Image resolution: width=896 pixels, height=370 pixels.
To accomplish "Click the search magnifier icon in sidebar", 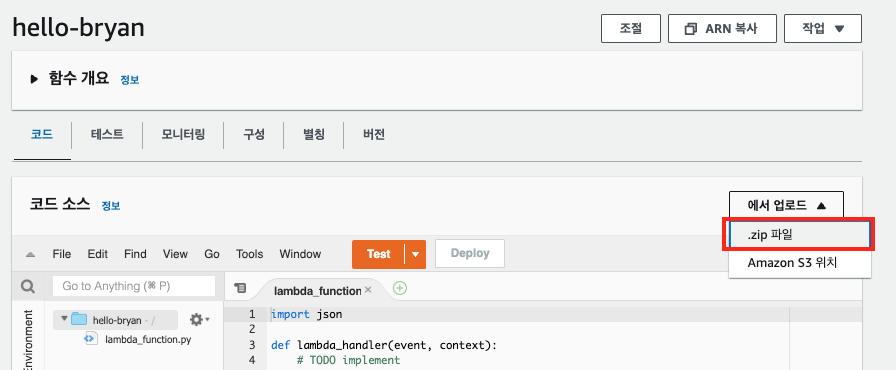I will 28,286.
